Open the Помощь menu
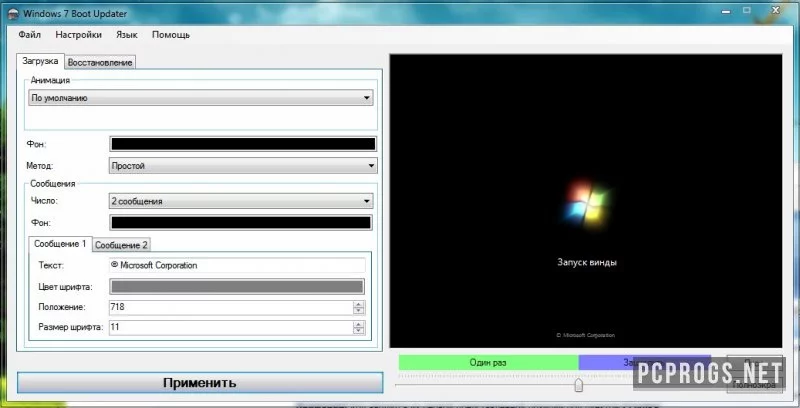 pyautogui.click(x=171, y=35)
